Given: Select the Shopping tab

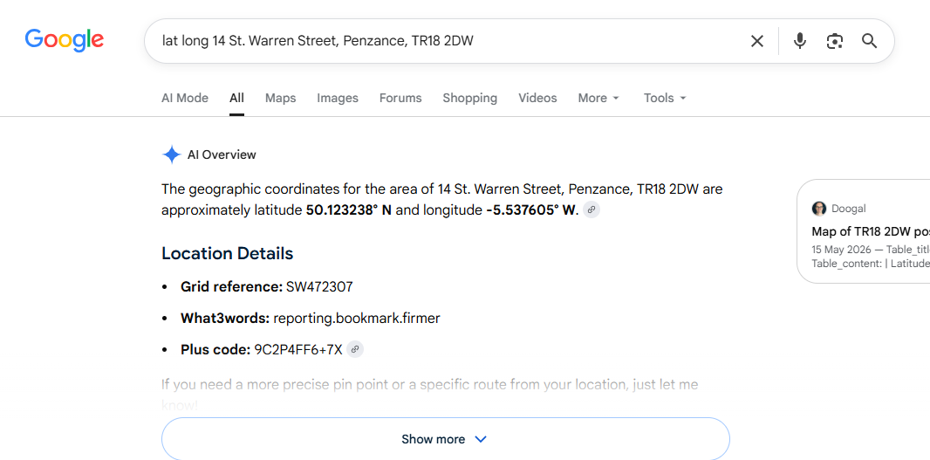Looking at the screenshot, I should point(470,98).
